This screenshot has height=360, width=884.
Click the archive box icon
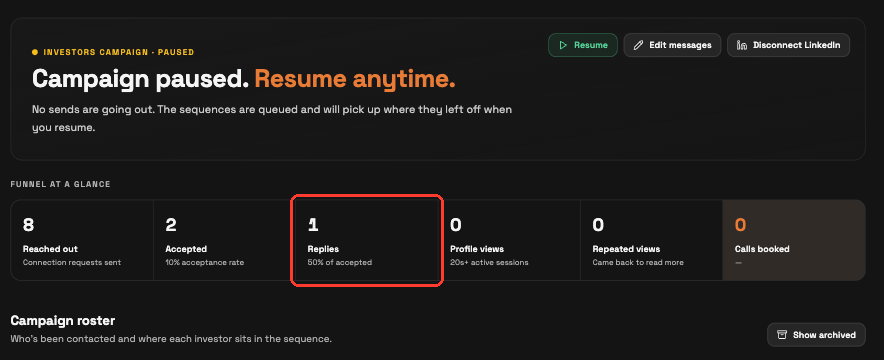[x=782, y=335]
